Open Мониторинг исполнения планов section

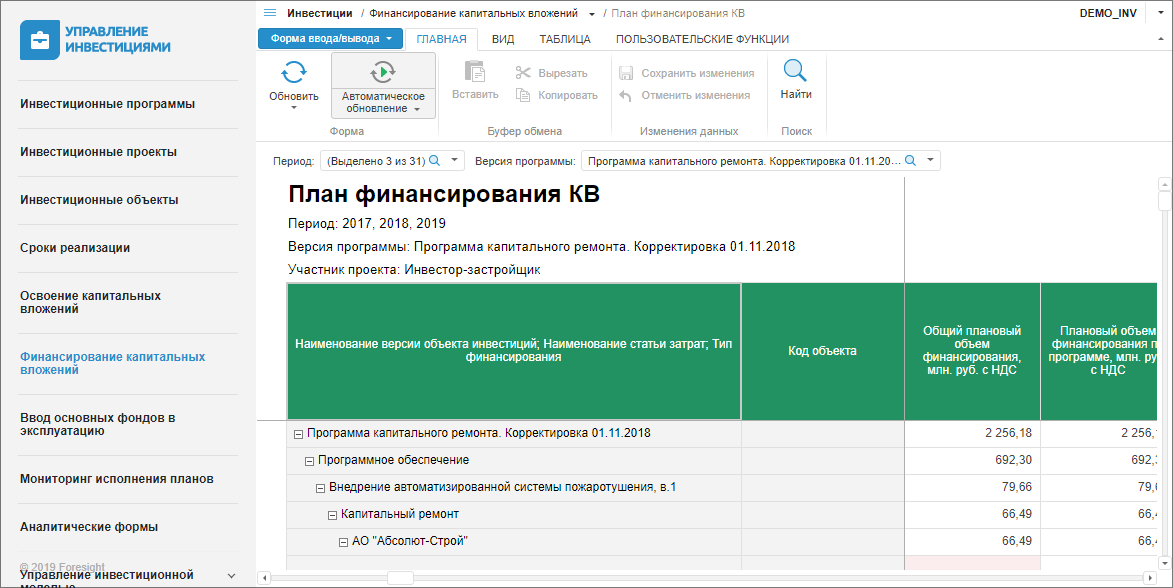coord(117,479)
